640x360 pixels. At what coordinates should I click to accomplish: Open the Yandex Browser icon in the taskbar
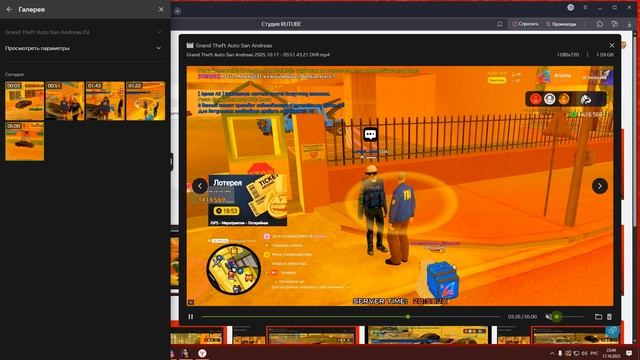pos(202,353)
